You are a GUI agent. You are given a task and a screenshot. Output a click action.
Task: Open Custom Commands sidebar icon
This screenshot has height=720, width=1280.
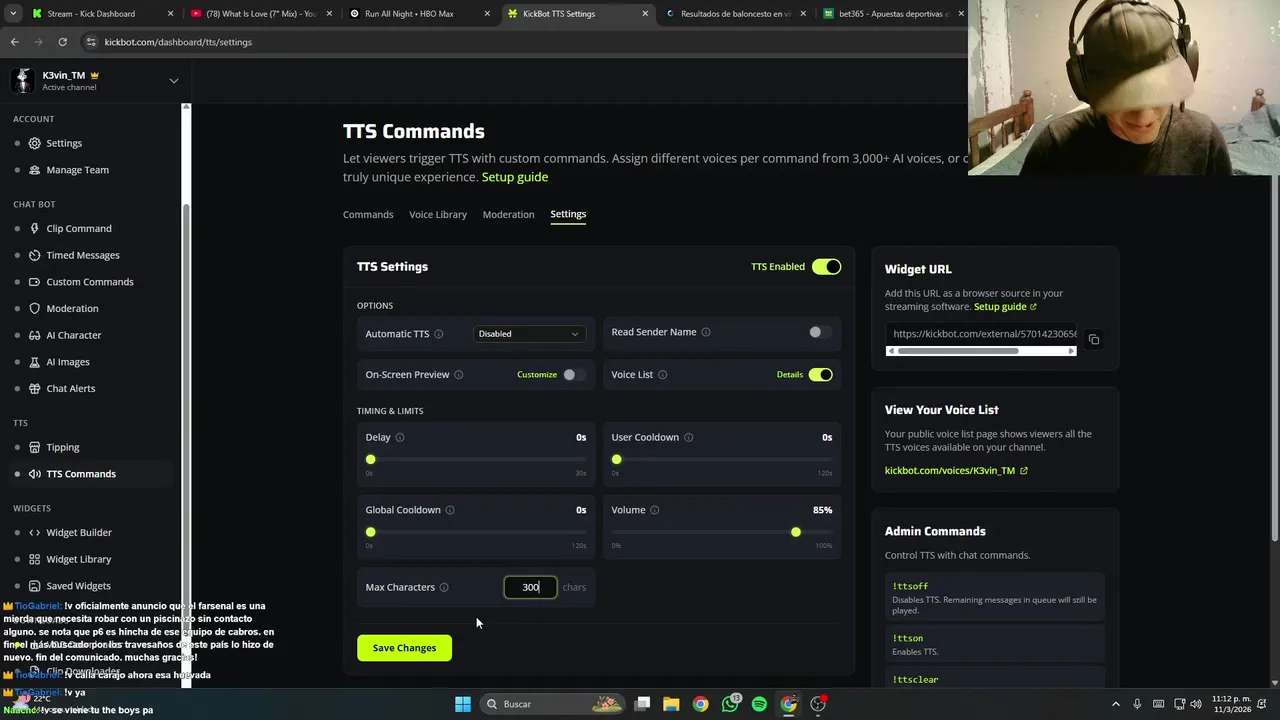35,282
